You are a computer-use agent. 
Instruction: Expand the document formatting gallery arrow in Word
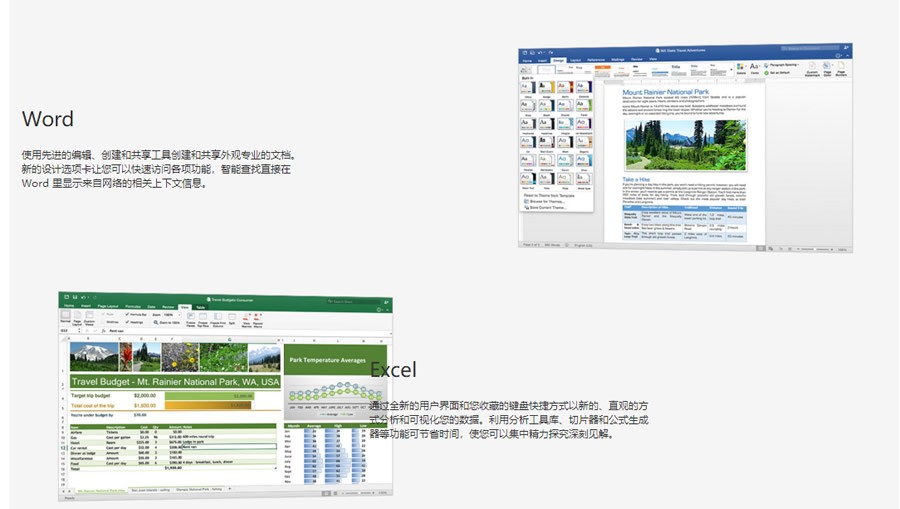731,69
